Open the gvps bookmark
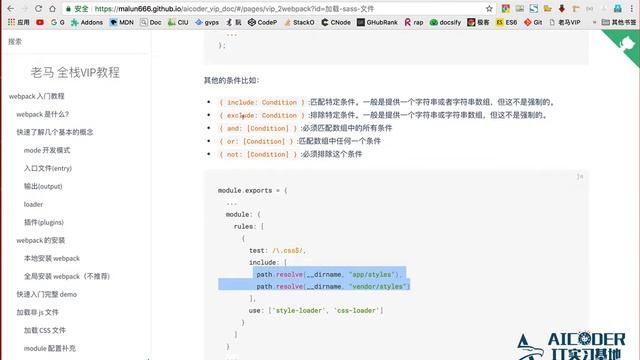640x360 pixels. coord(207,22)
